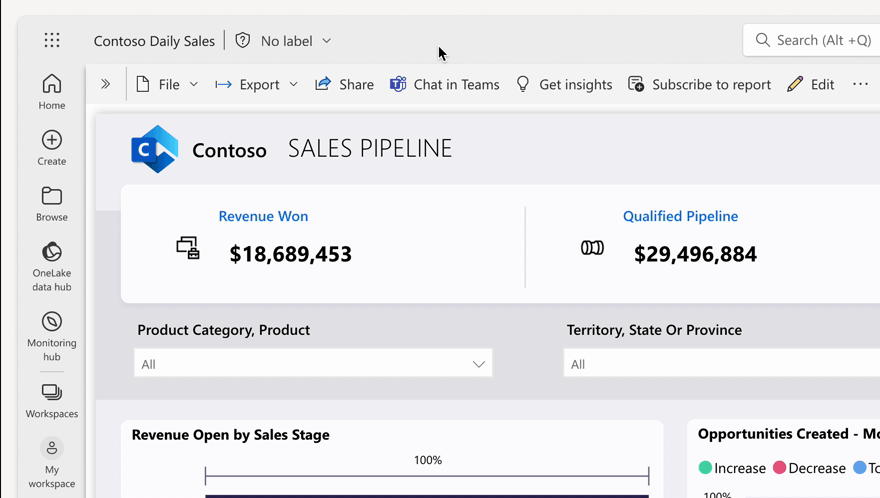The width and height of the screenshot is (880, 498).
Task: Open Browse folder icon in sidebar
Action: pos(52,196)
